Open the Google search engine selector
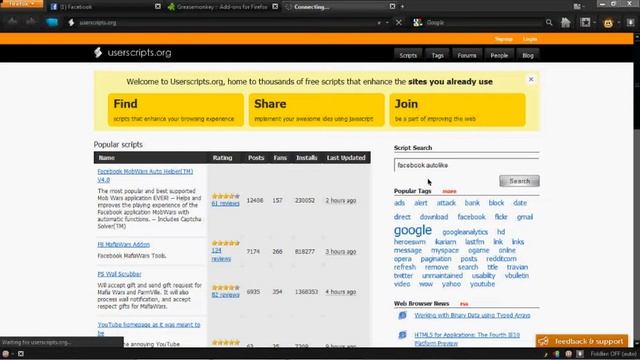The width and height of the screenshot is (640, 360). [418, 23]
